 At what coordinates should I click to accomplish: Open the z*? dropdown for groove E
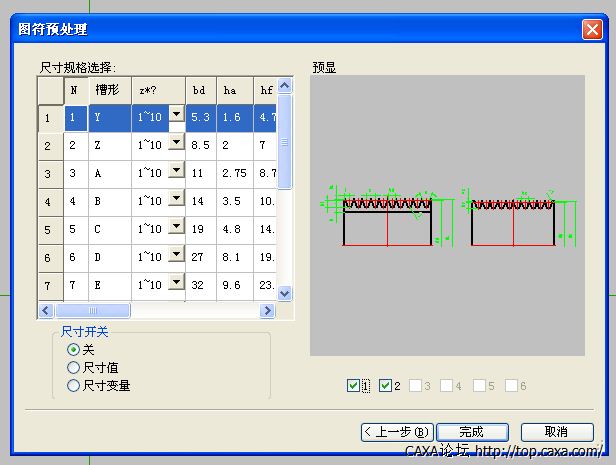tap(176, 284)
